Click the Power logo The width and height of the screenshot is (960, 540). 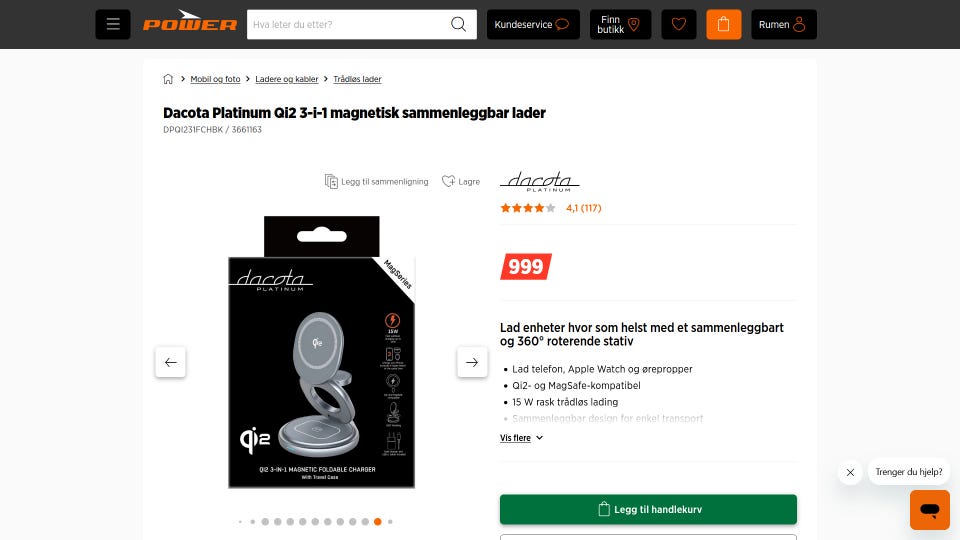190,21
